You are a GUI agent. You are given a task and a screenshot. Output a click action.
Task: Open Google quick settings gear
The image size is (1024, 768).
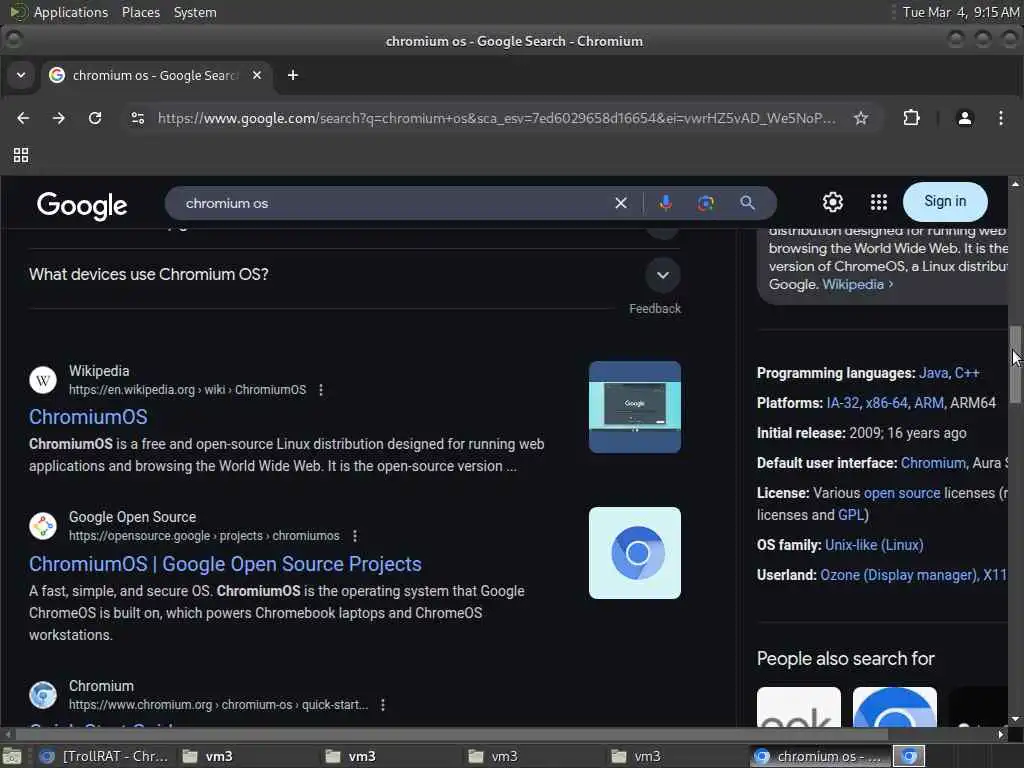[x=833, y=202]
